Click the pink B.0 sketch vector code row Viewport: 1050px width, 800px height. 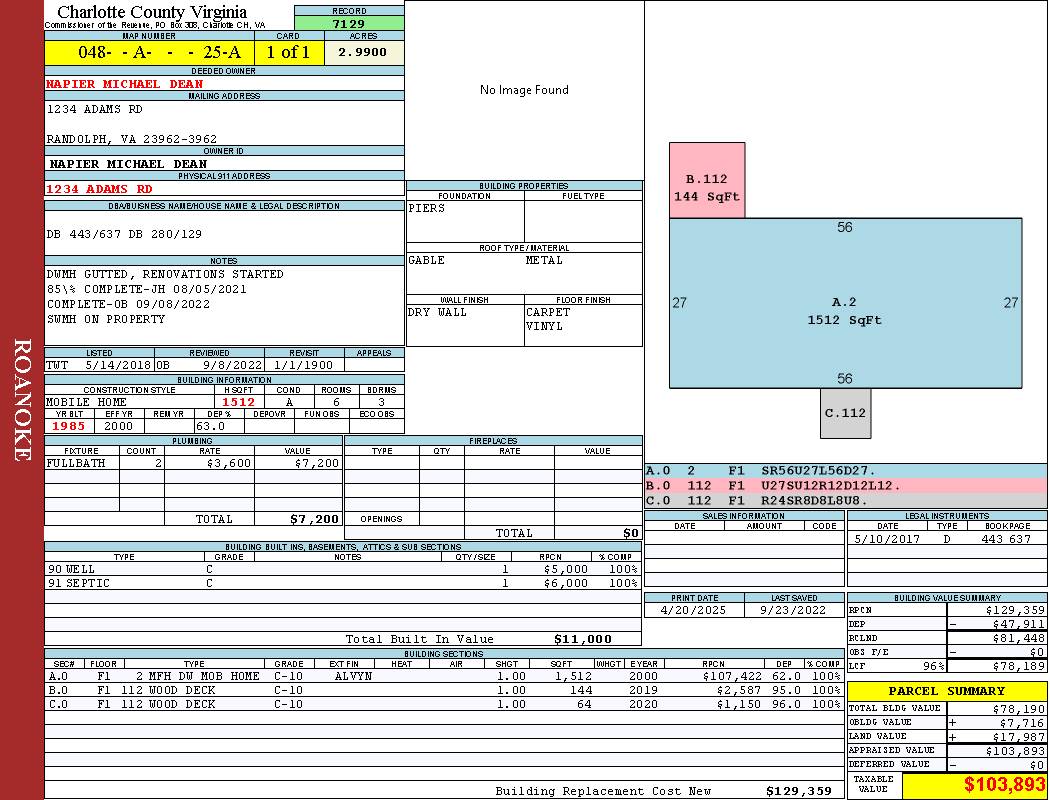pyautogui.click(x=845, y=485)
